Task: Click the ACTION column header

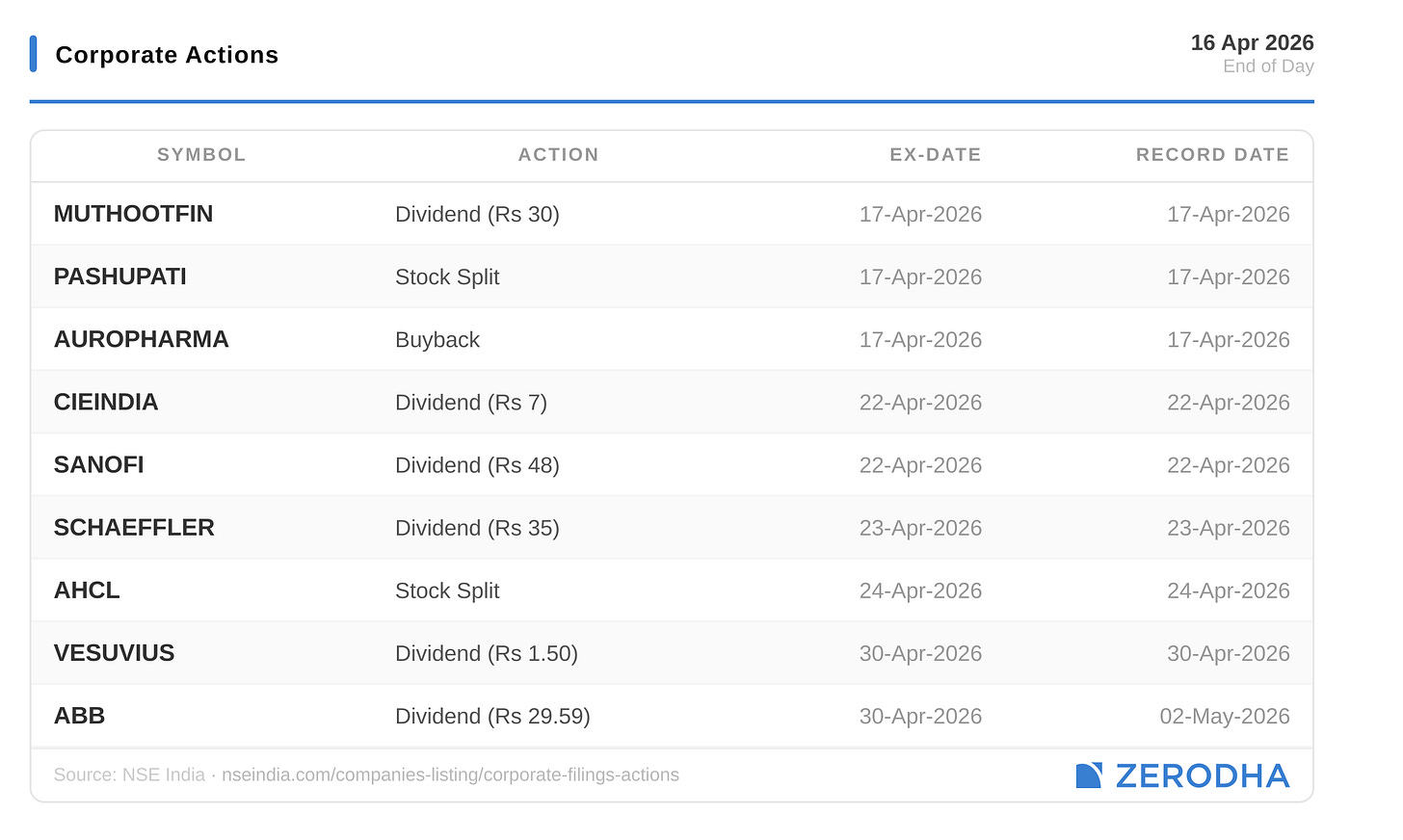Action: [559, 155]
